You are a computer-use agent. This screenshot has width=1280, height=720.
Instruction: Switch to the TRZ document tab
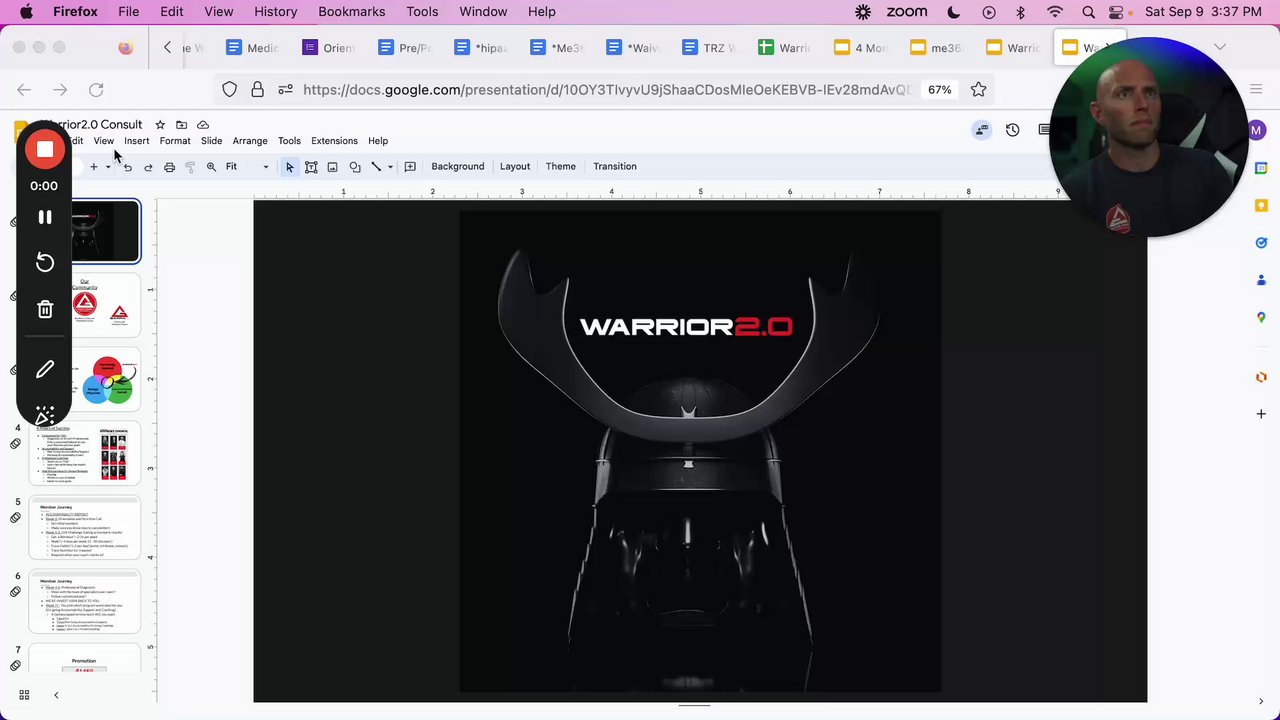[x=709, y=48]
